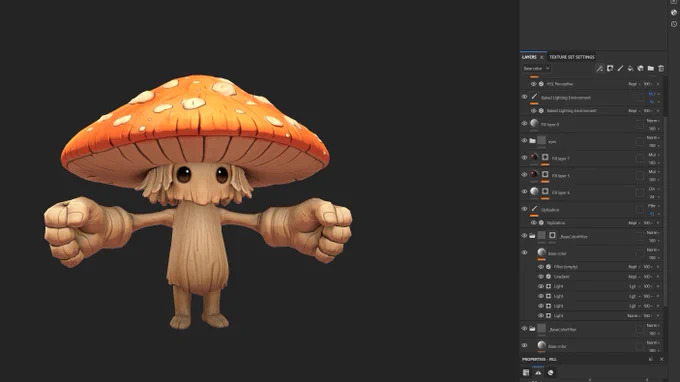Click the Gradient effect filter icon

click(x=548, y=277)
